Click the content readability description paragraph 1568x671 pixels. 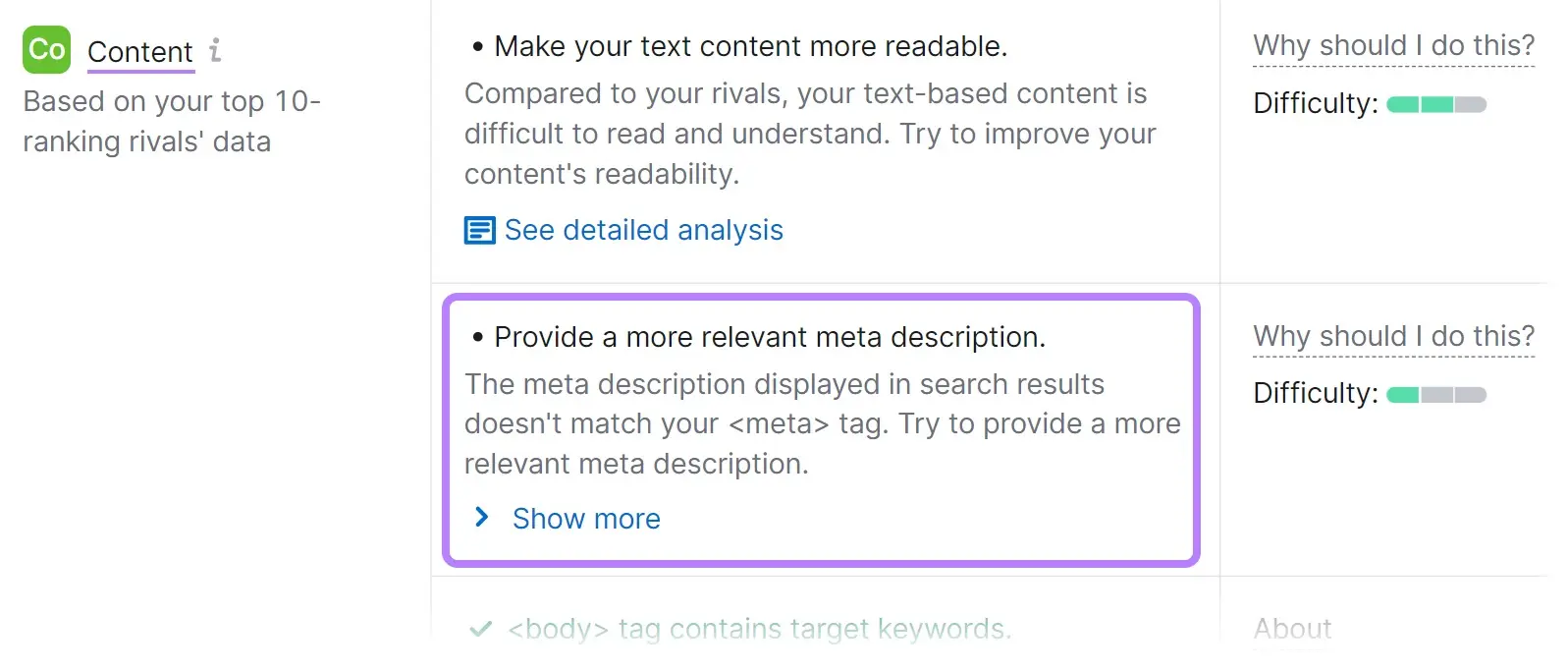[810, 134]
